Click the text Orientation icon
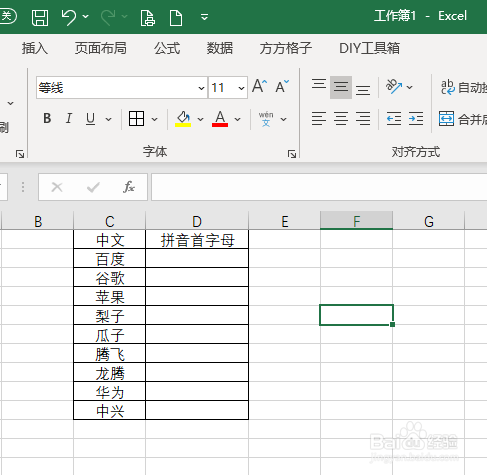This screenshot has width=487, height=475. click(x=394, y=87)
